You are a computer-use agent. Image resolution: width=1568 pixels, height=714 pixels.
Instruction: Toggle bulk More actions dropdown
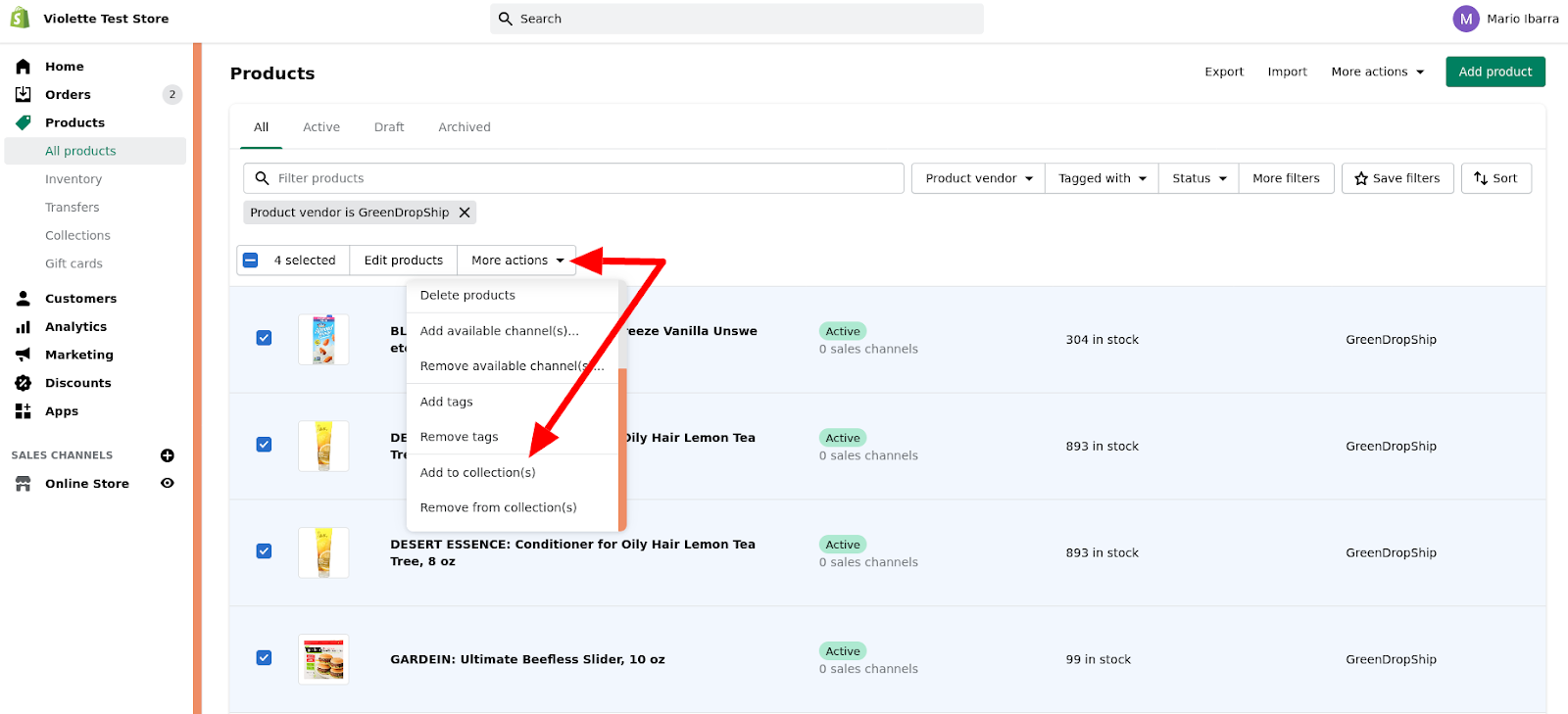click(x=516, y=261)
